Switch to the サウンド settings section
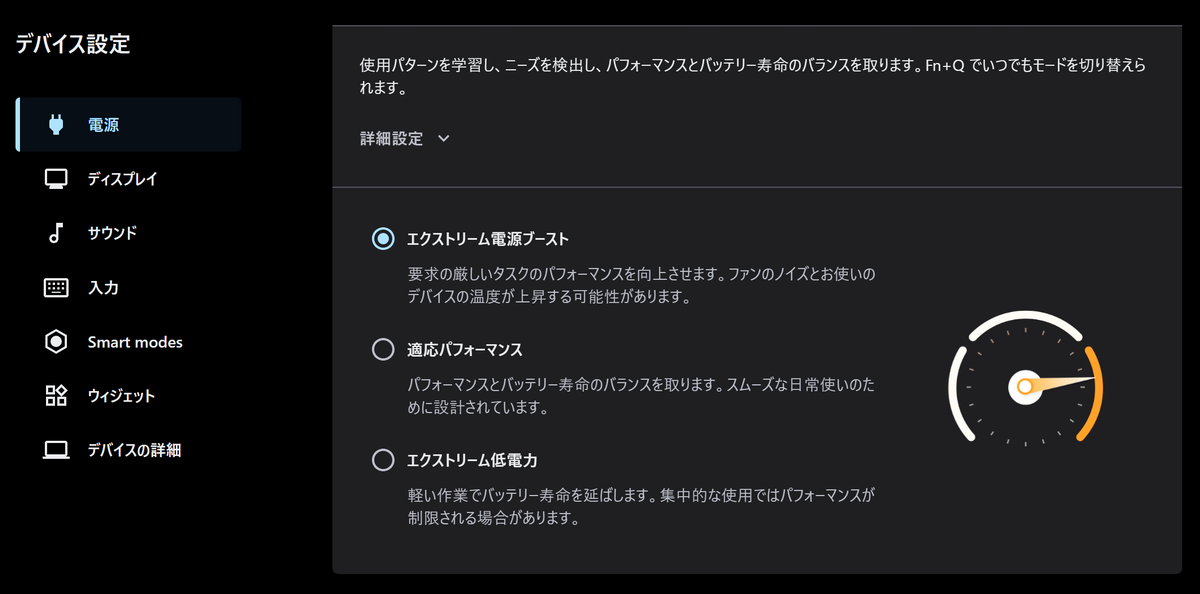The width and height of the screenshot is (1200, 594). click(x=112, y=233)
